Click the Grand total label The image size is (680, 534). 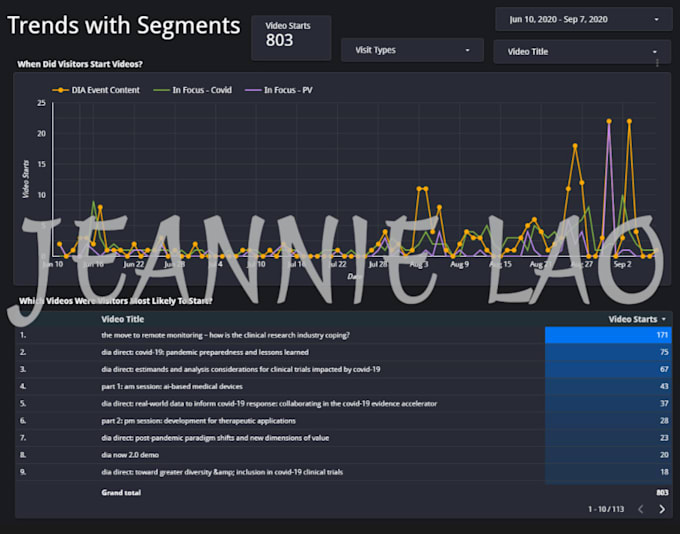click(121, 493)
